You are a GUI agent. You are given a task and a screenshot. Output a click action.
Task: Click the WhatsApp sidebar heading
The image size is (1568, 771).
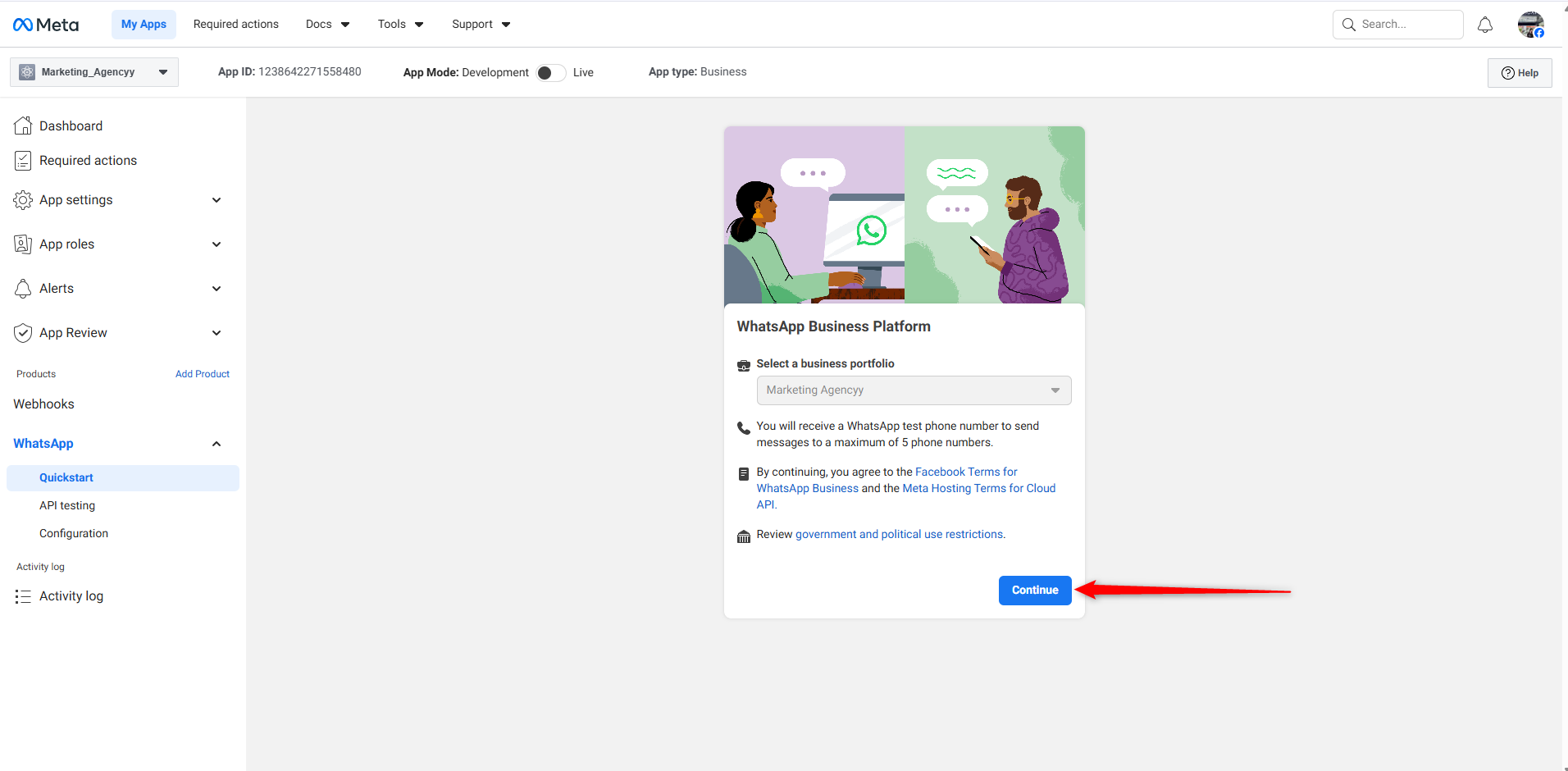tap(43, 444)
